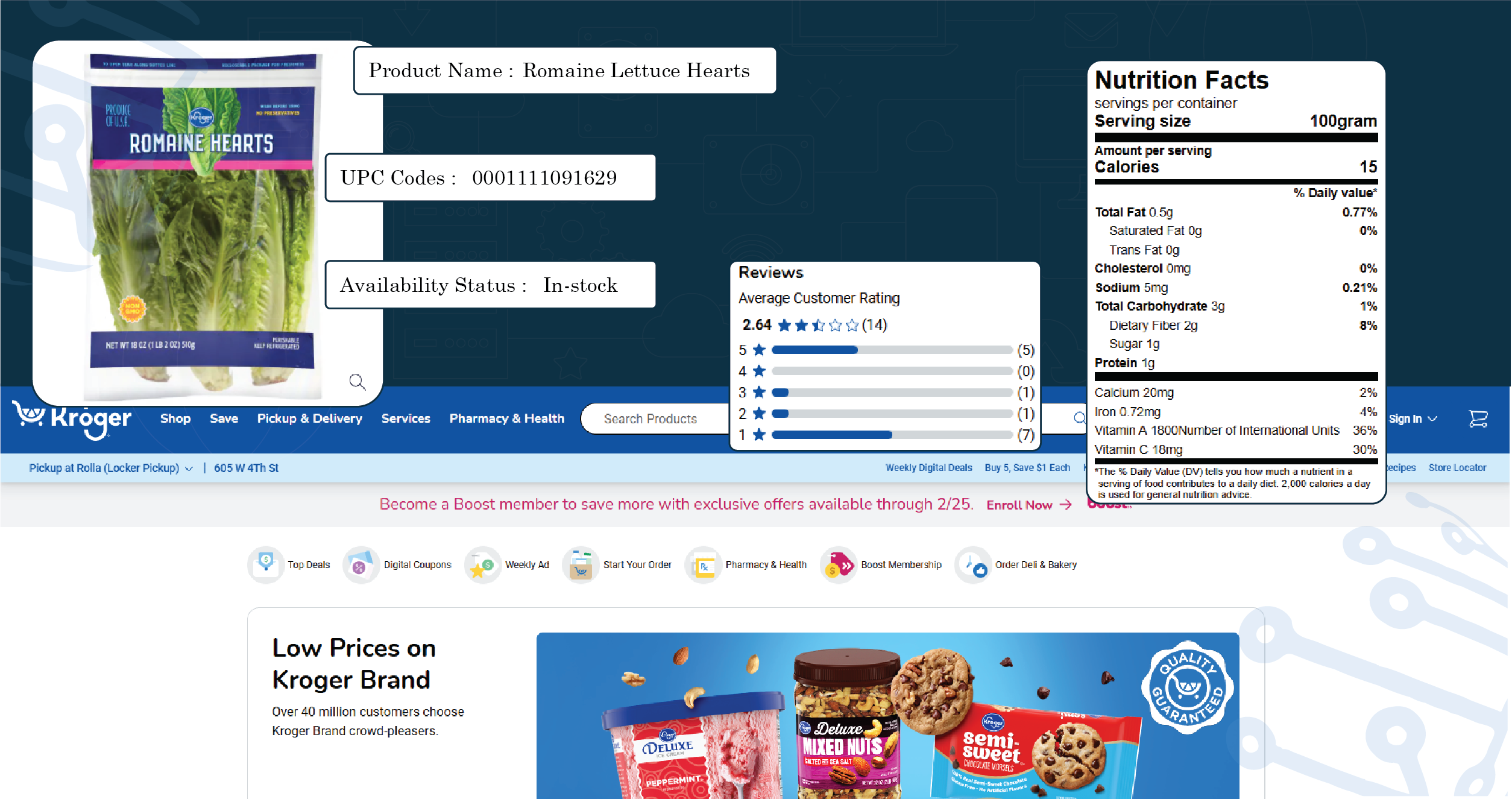Click the Weekly Ad icon
Viewport: 1512px width, 799px height.
tap(482, 564)
